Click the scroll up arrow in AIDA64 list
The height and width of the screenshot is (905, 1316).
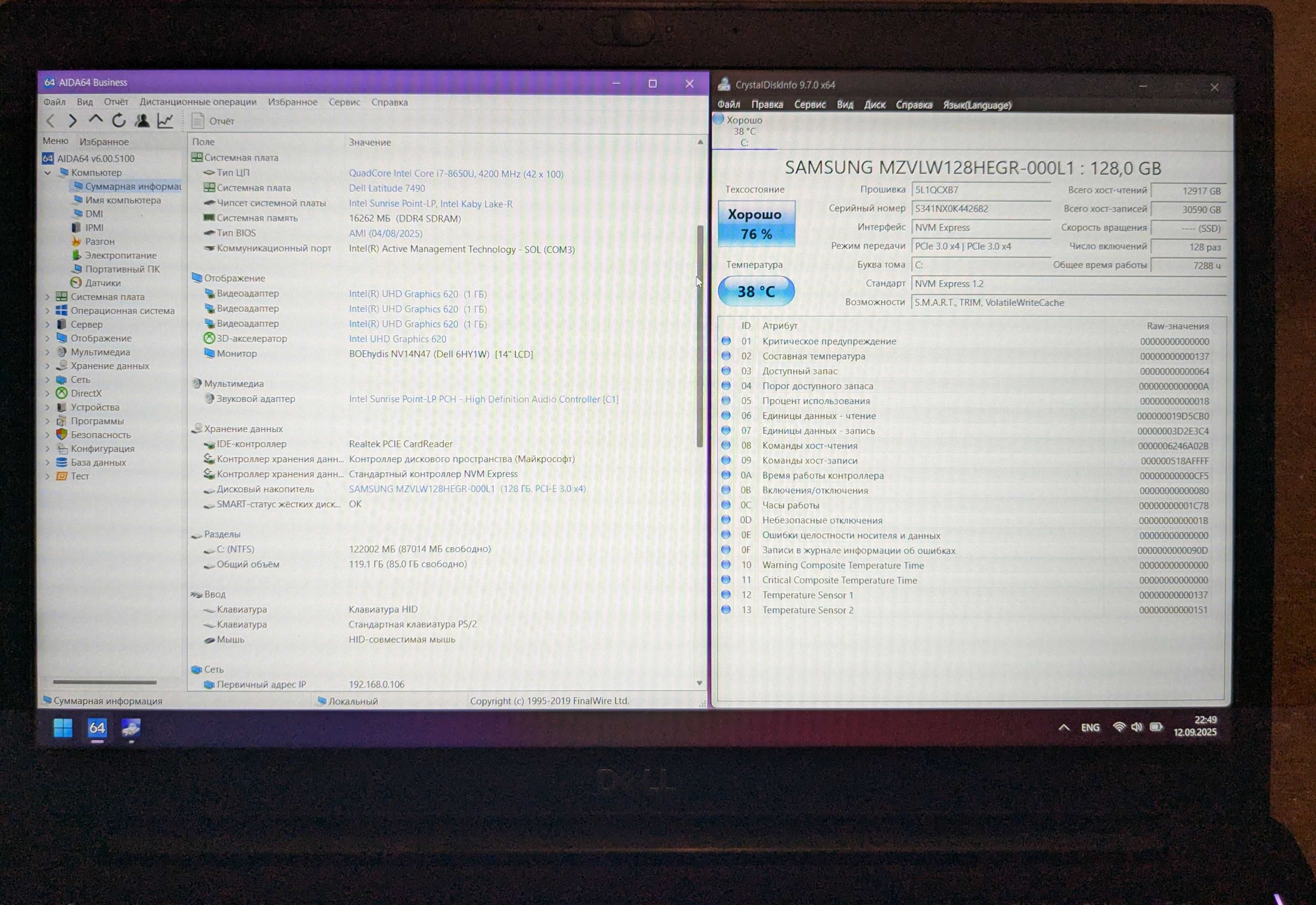700,142
